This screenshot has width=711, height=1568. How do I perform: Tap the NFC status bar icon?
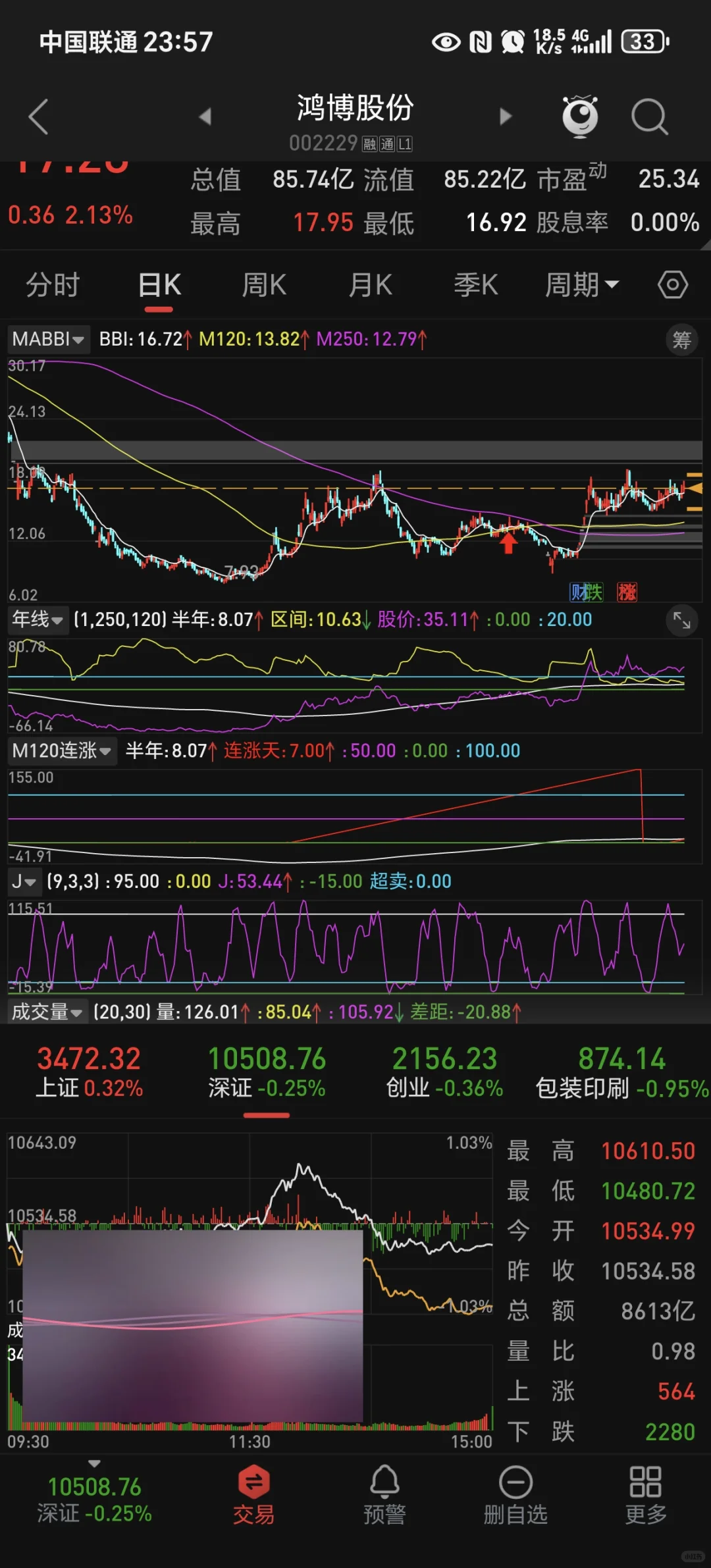click(x=481, y=42)
